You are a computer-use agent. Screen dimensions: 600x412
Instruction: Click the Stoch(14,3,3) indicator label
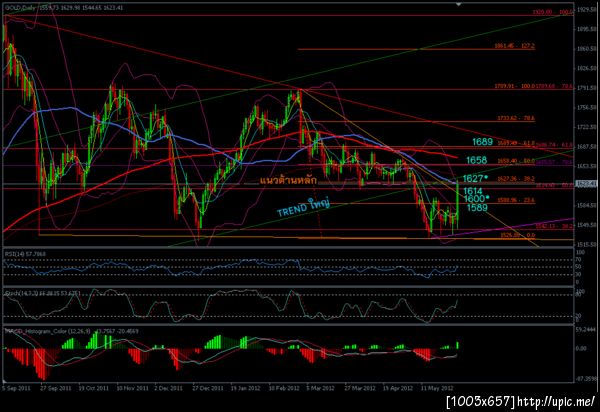42,293
